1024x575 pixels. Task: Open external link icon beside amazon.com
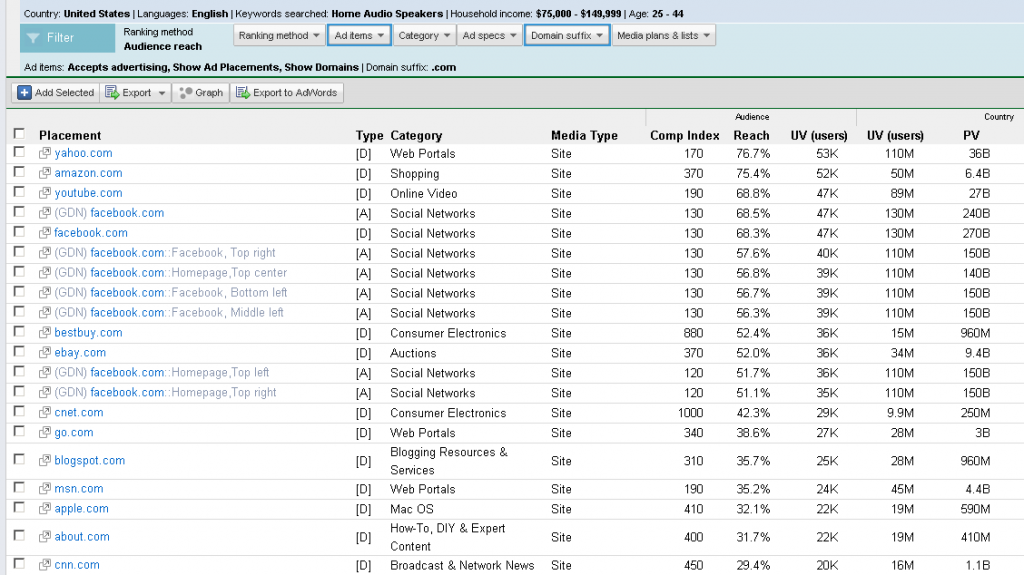(44, 173)
